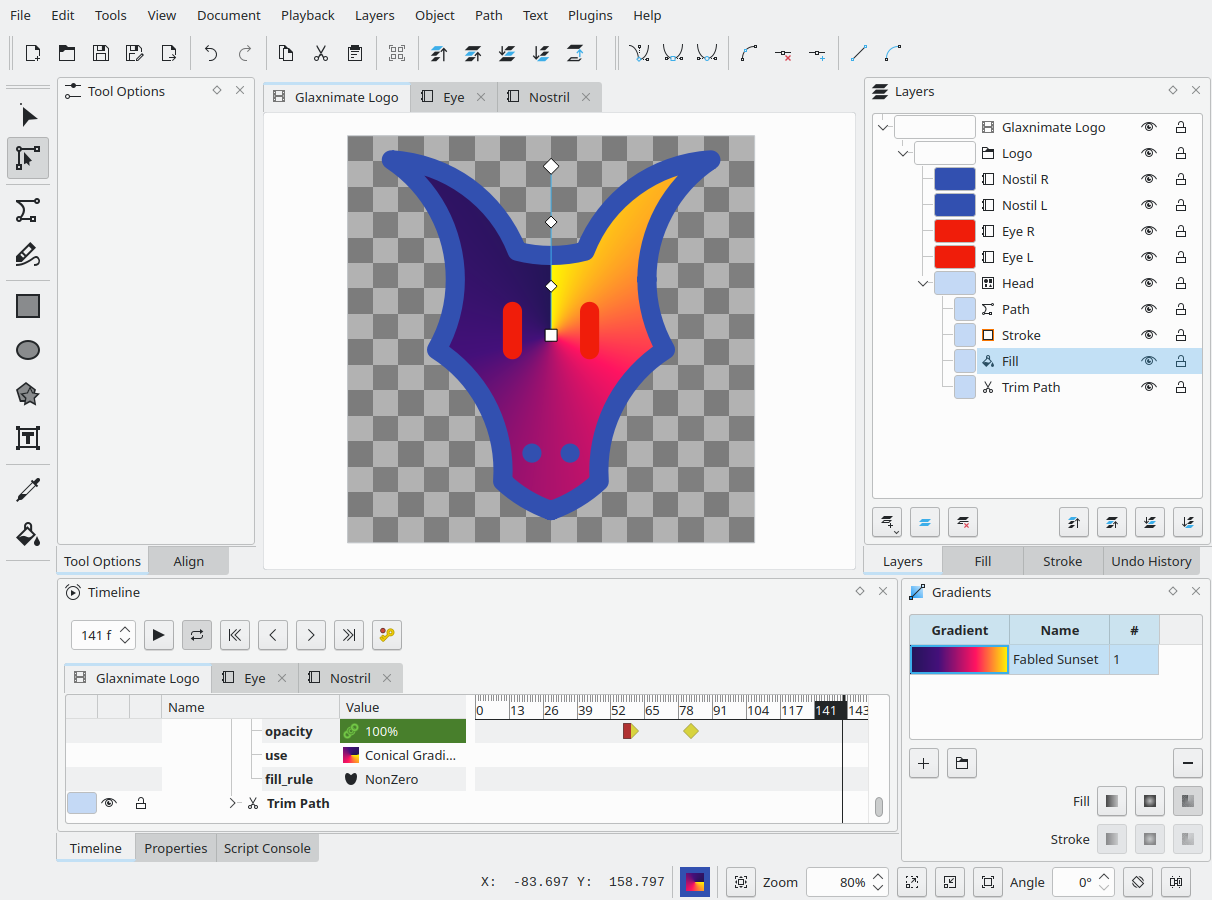Add a new gradient with plus button
This screenshot has width=1212, height=900.
[923, 763]
